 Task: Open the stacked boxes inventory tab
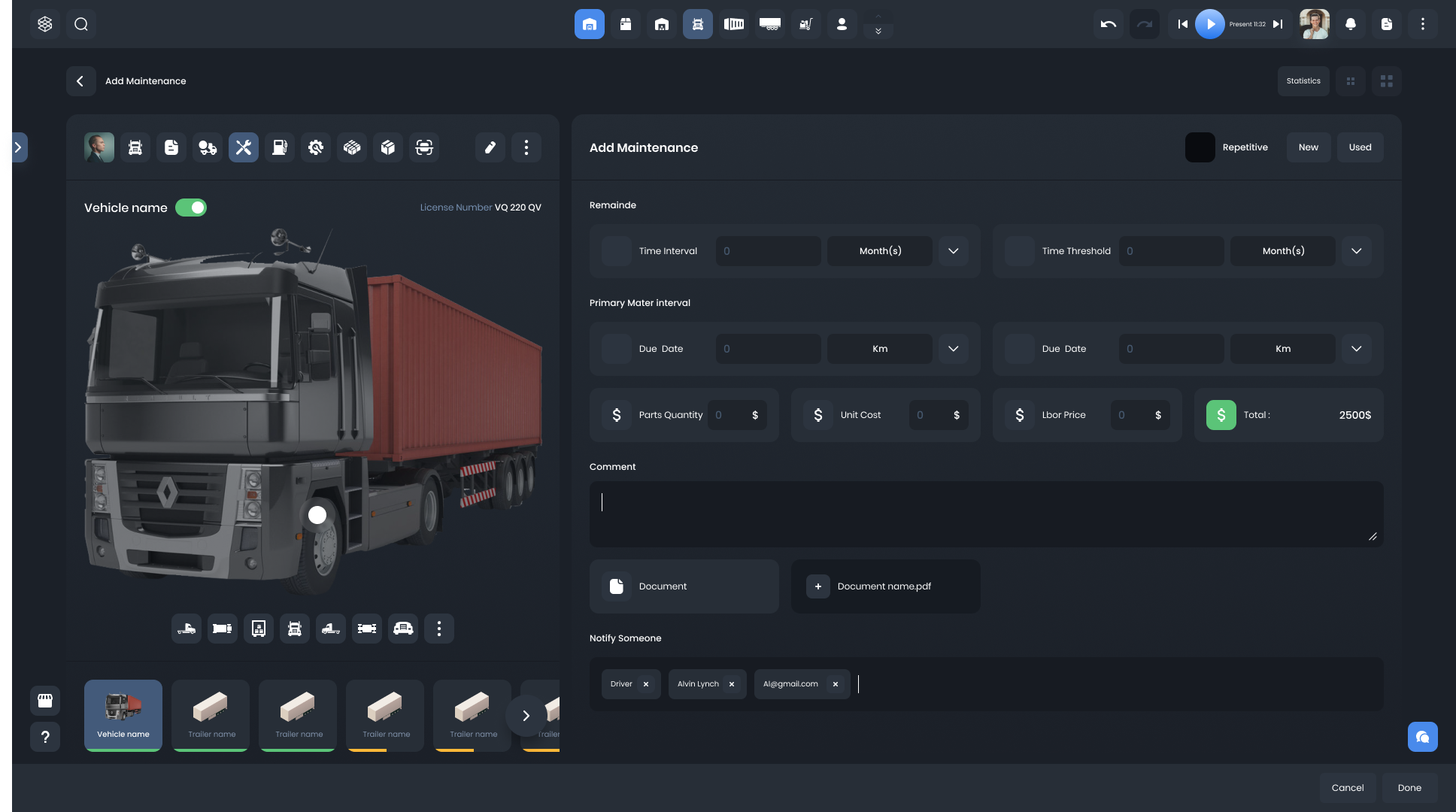[x=352, y=147]
